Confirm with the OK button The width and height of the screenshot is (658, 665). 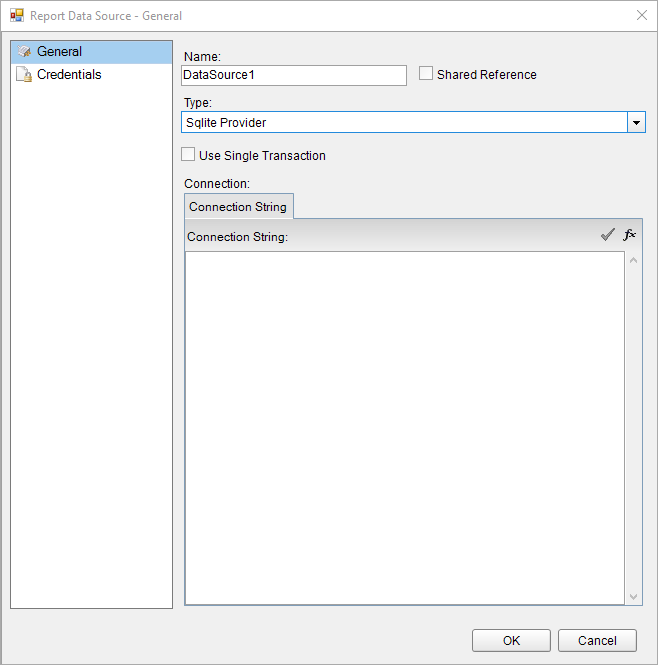pos(511,640)
